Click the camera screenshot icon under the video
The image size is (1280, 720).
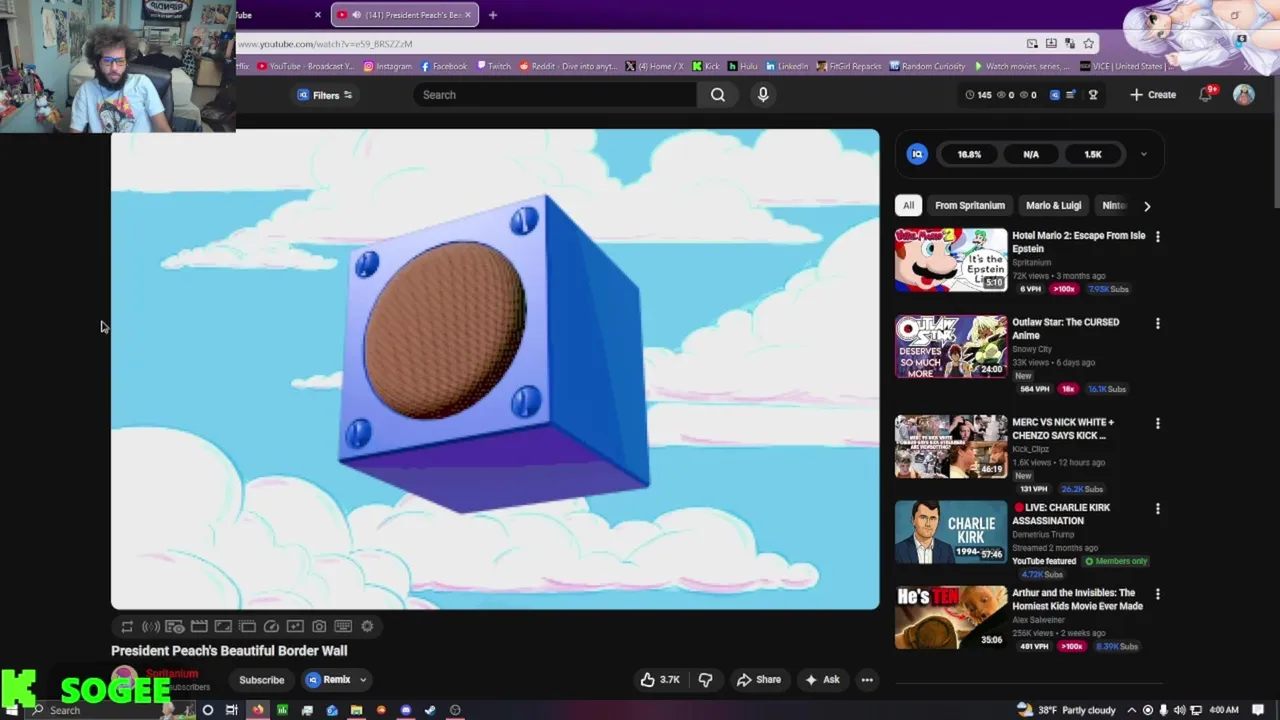pos(319,627)
